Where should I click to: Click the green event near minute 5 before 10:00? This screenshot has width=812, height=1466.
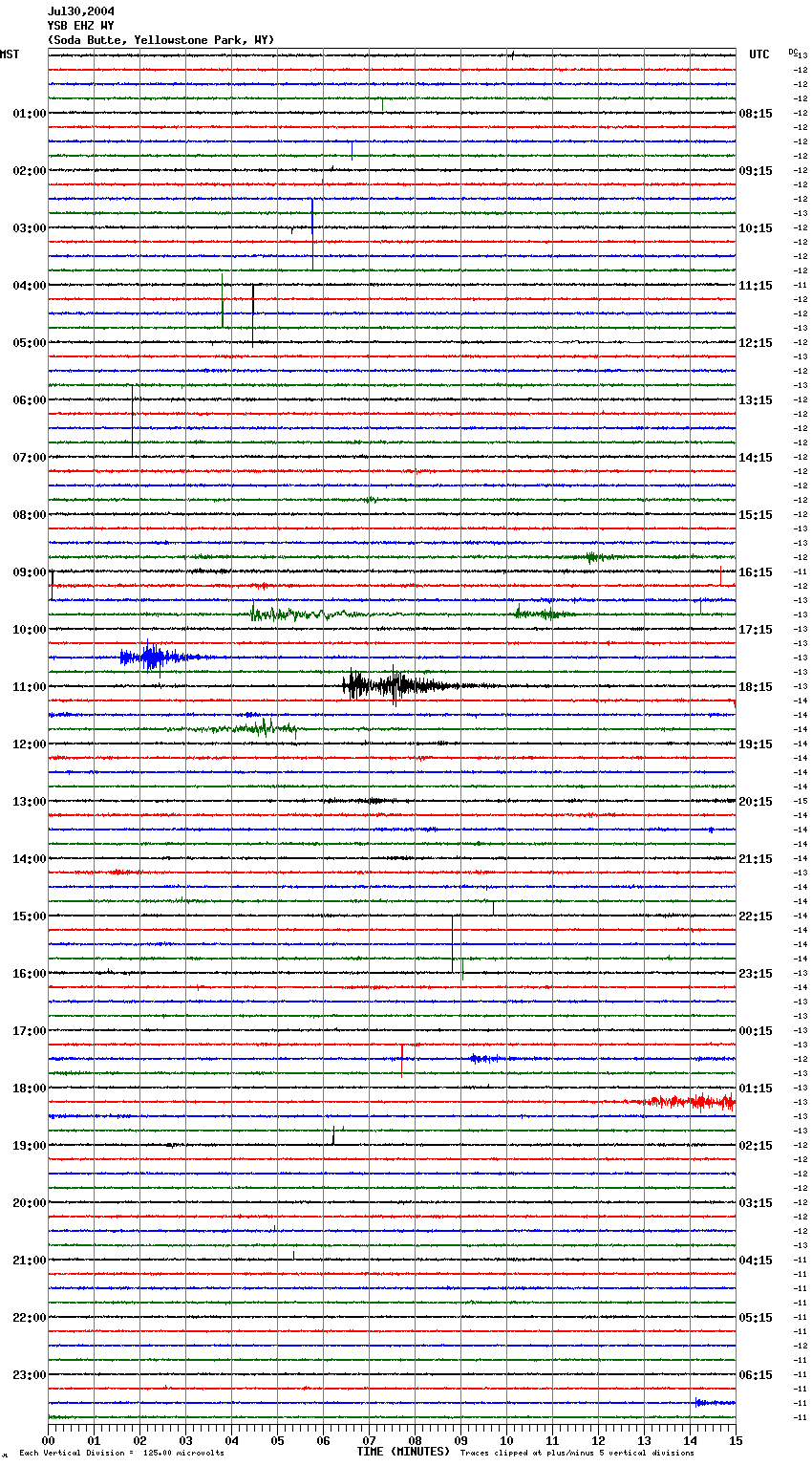(306, 614)
